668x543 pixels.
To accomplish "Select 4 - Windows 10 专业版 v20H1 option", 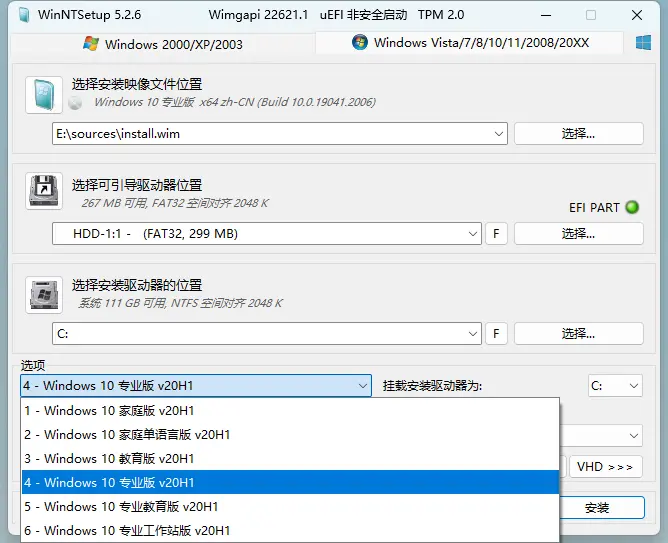I will pos(290,482).
